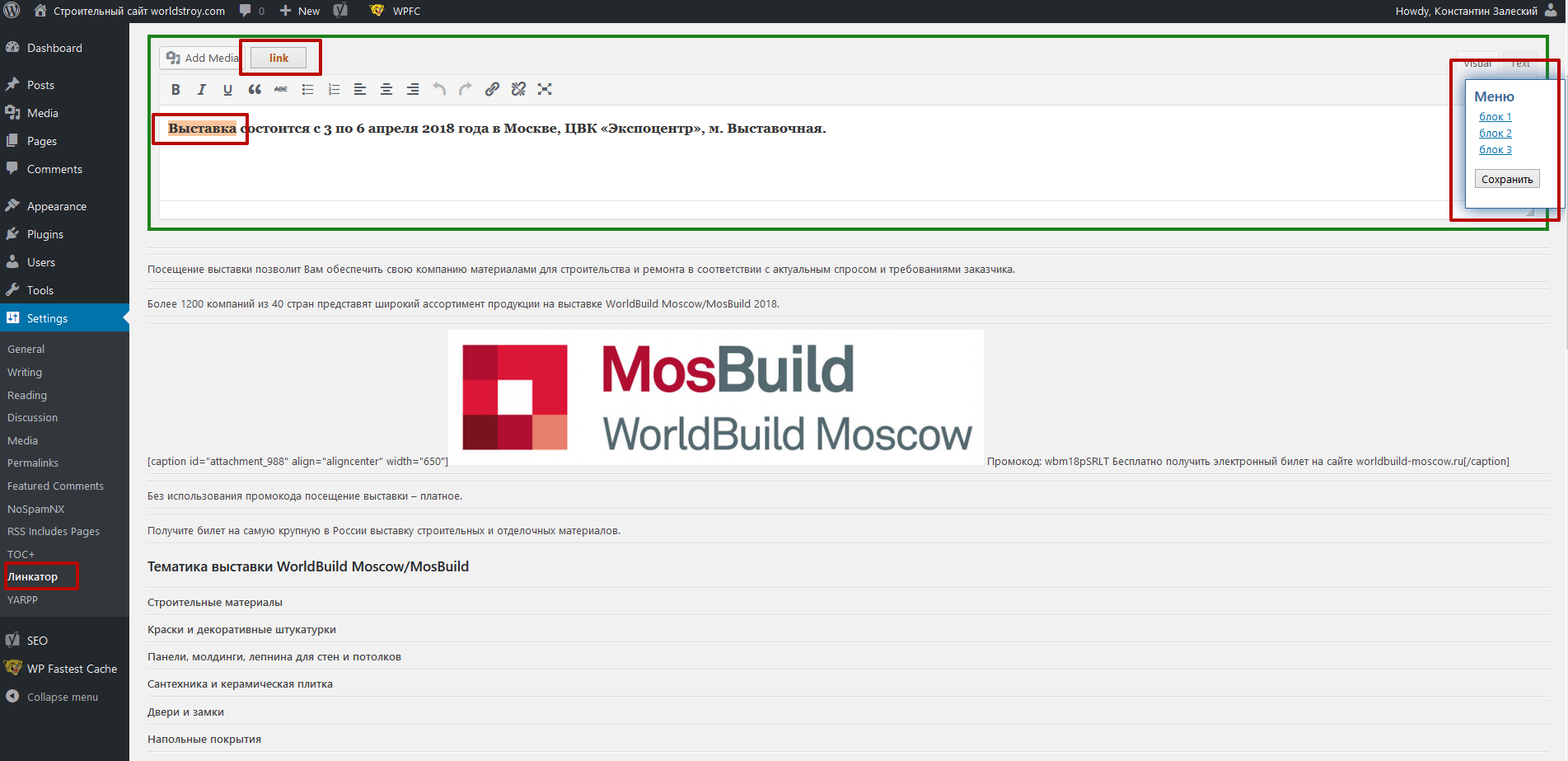Viewport: 1568px width, 761px height.
Task: Open Posts in the sidebar
Action: (x=64, y=85)
